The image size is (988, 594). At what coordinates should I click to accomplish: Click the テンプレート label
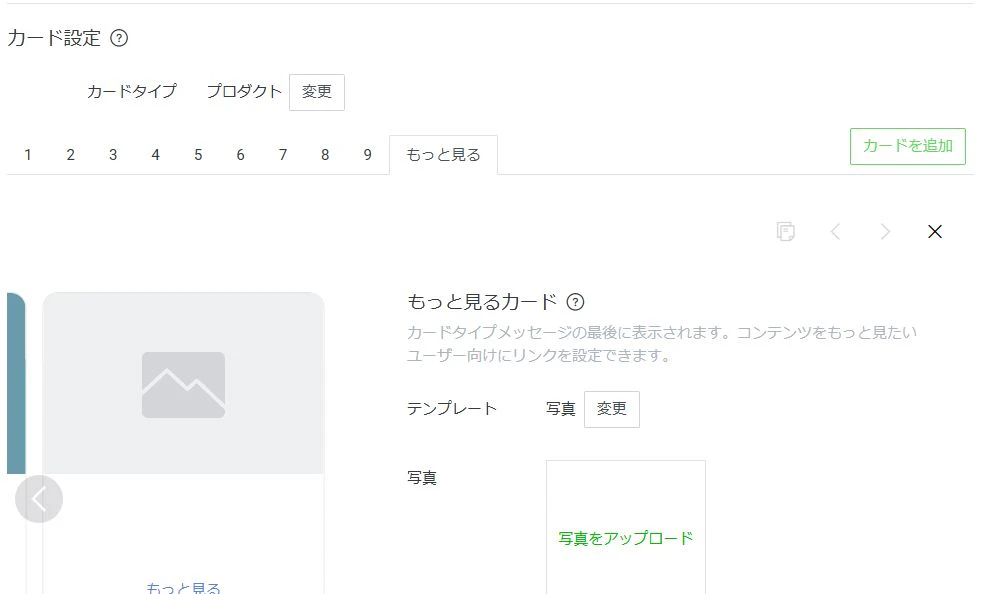[x=452, y=409]
